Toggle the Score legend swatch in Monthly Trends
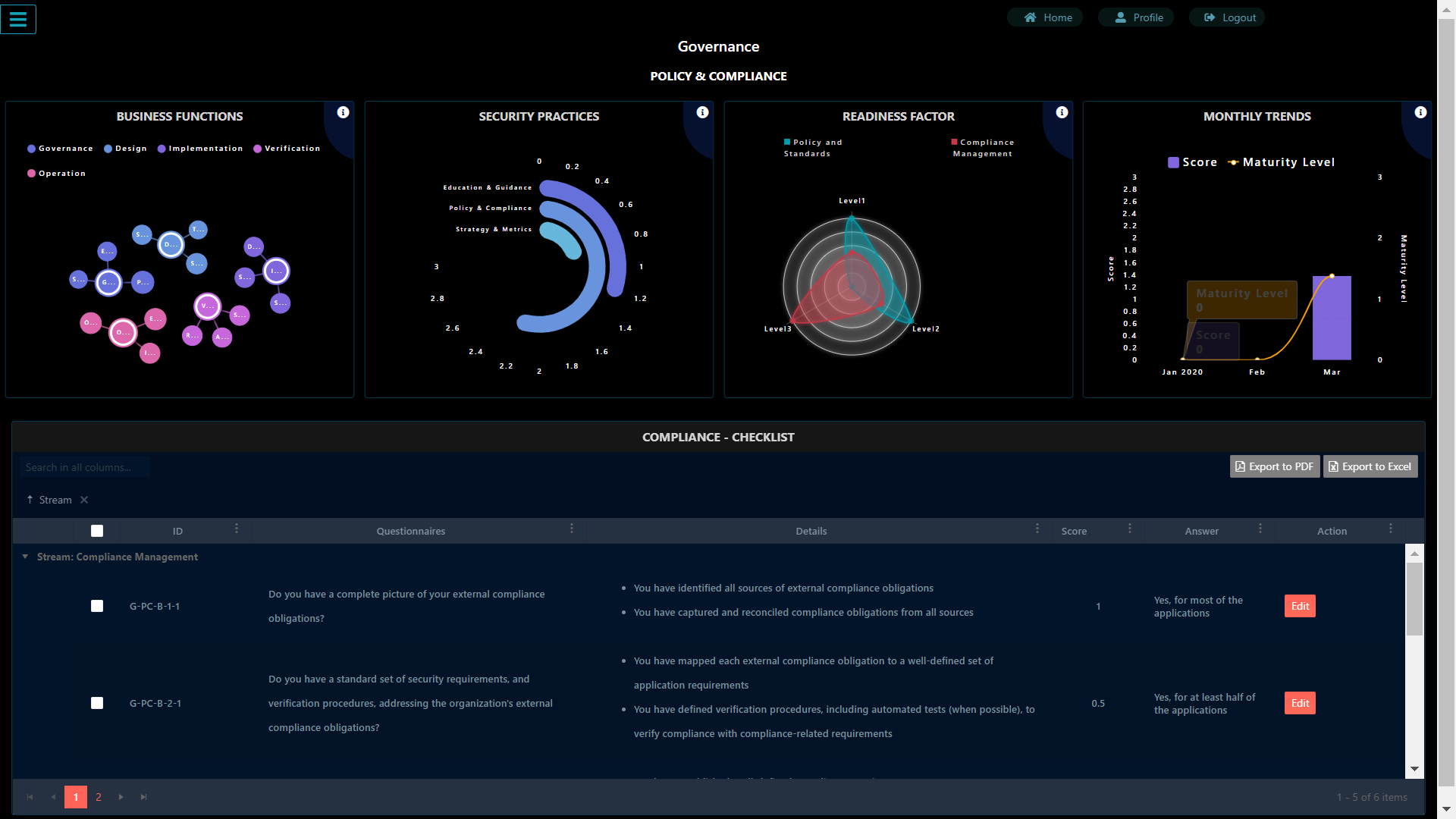 coord(1173,162)
